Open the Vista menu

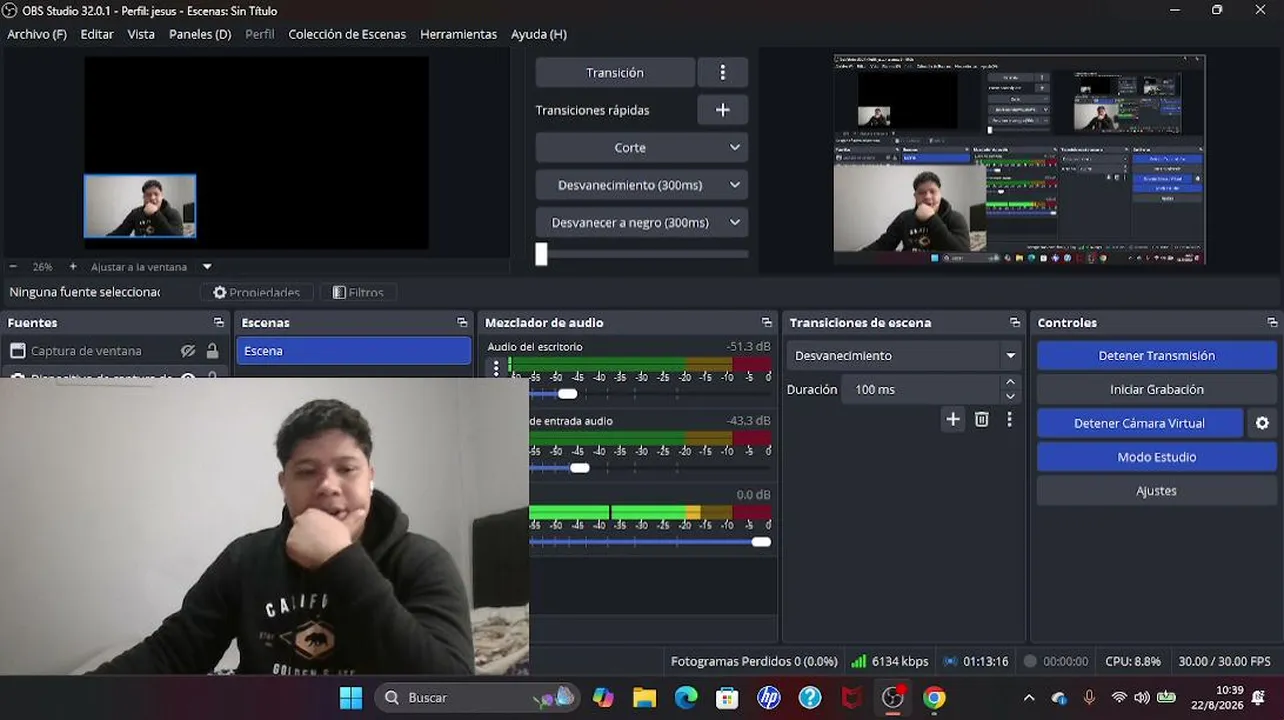pos(141,34)
